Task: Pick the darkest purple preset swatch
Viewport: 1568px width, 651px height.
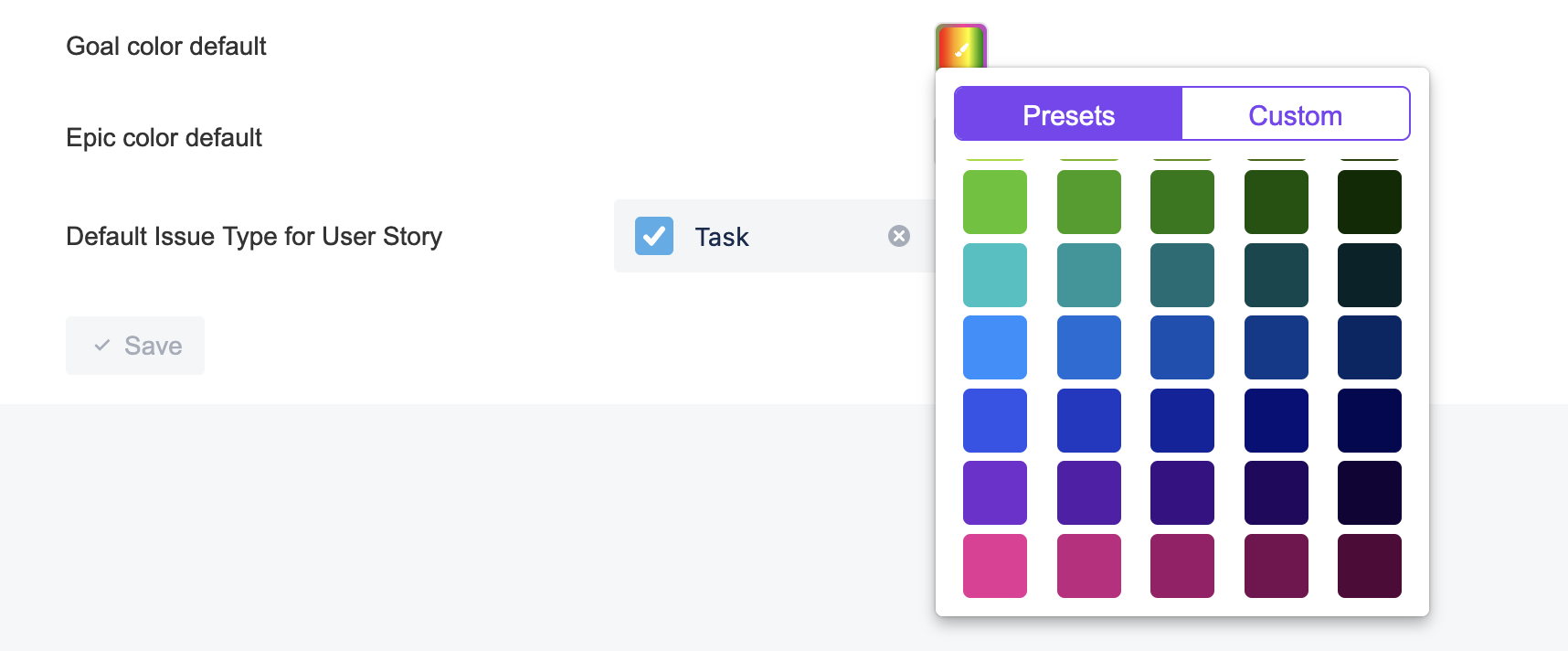Action: pos(1370,493)
